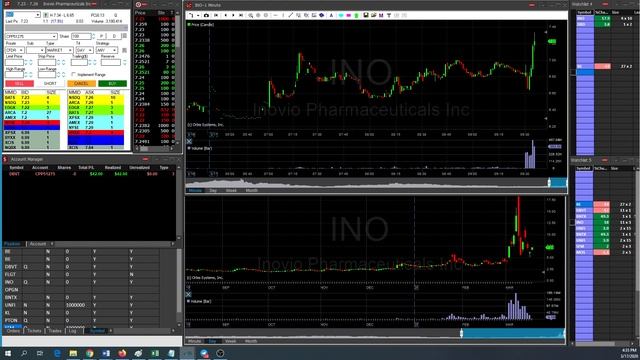Viewport: 640px width, 360px height.
Task: Open the Trades tab in Account Manager
Action: point(55,331)
